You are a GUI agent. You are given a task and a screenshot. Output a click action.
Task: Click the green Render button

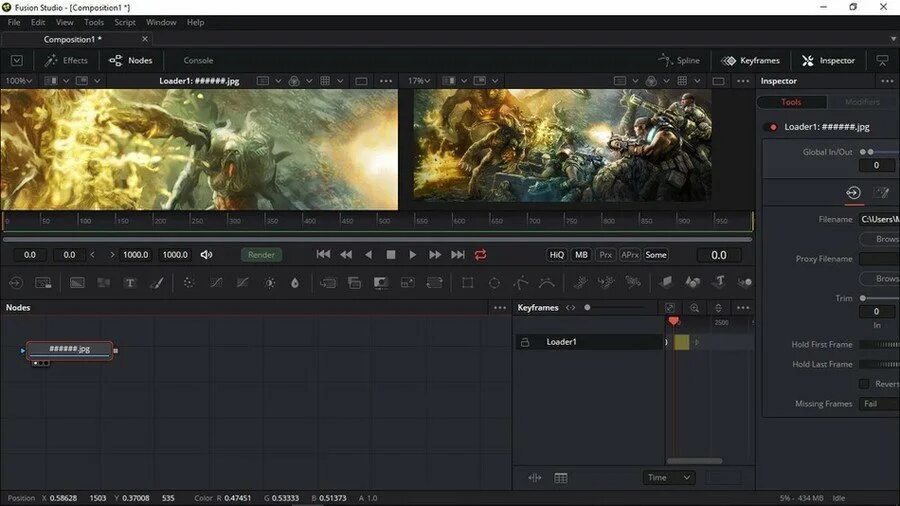coord(261,255)
